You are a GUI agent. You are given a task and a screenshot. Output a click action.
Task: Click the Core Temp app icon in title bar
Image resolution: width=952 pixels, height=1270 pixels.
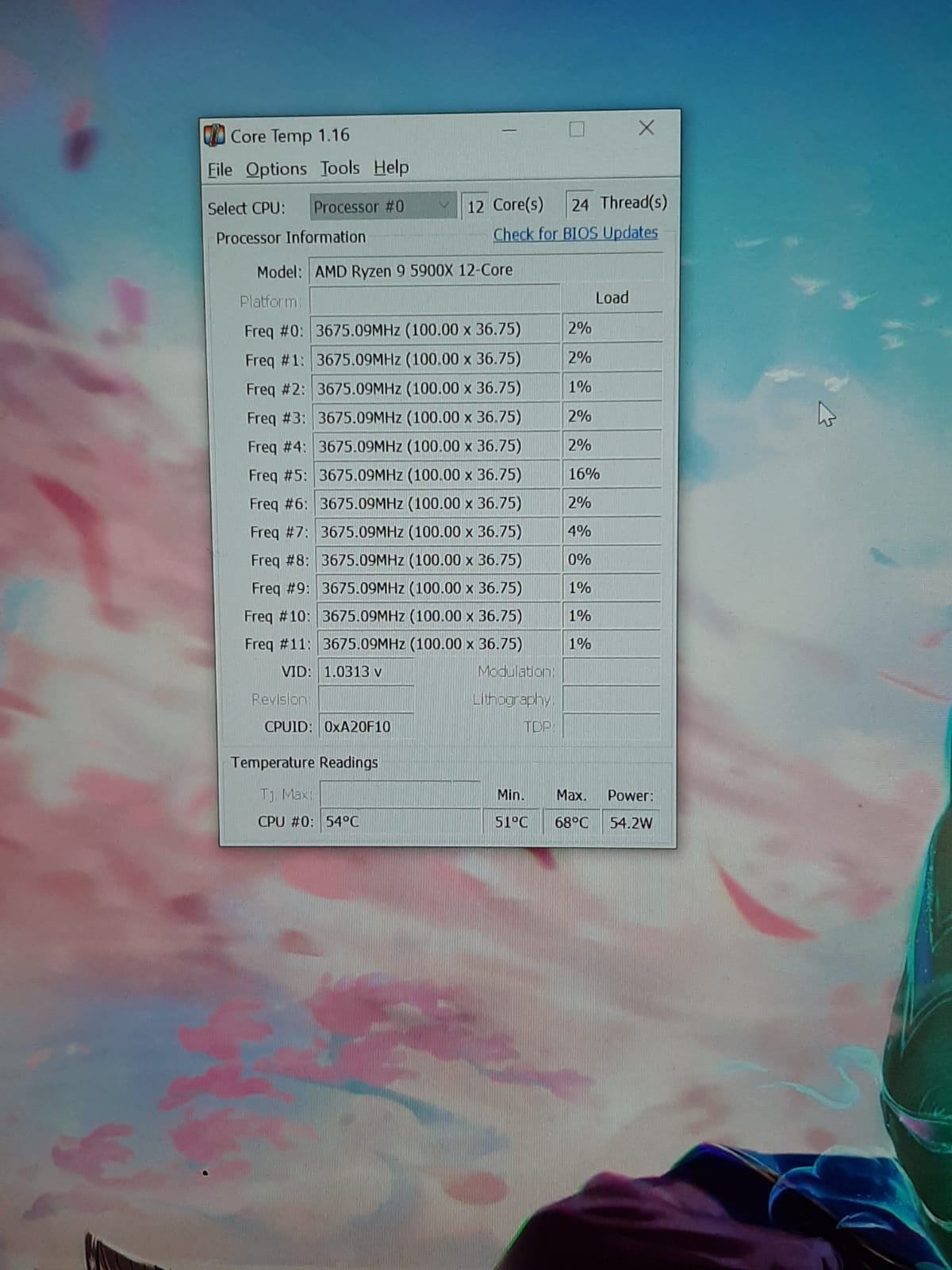click(x=214, y=135)
